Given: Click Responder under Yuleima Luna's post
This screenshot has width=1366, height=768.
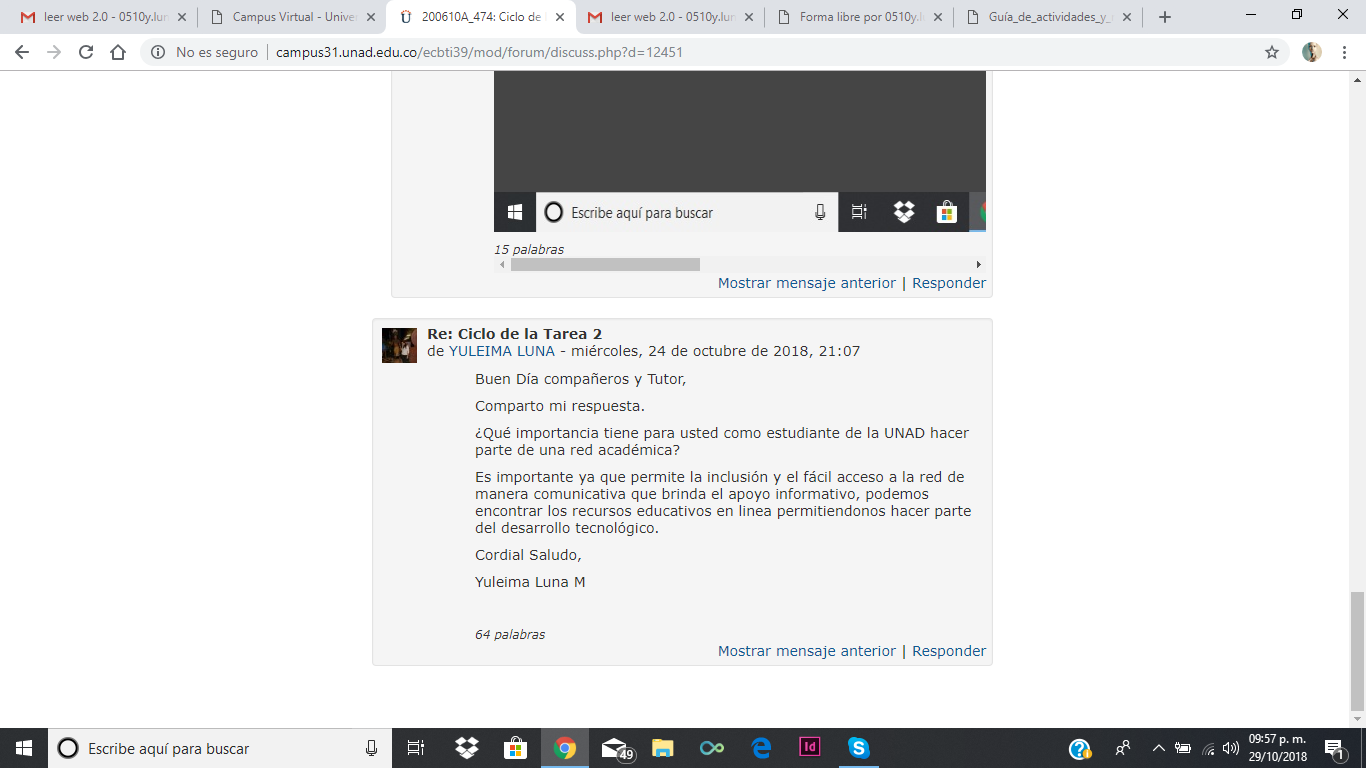Looking at the screenshot, I should [948, 651].
